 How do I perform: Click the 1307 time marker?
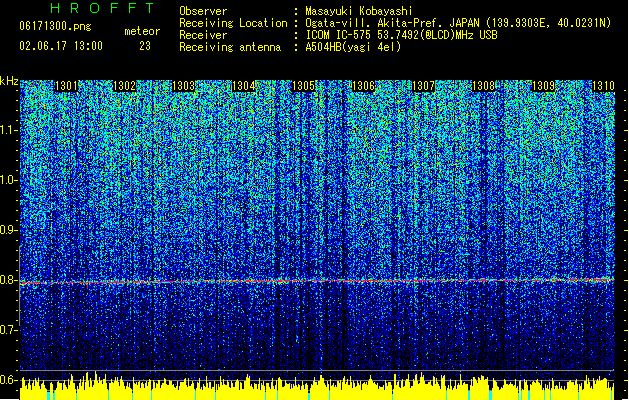coord(424,86)
